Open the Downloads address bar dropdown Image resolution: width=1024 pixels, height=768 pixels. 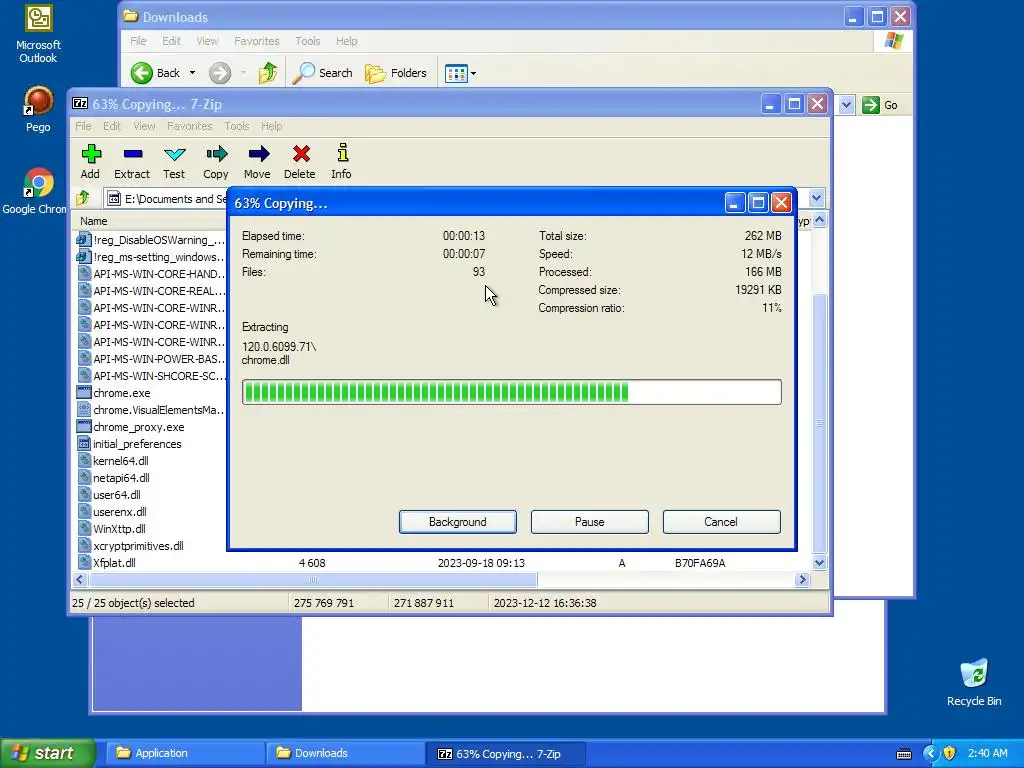point(847,105)
